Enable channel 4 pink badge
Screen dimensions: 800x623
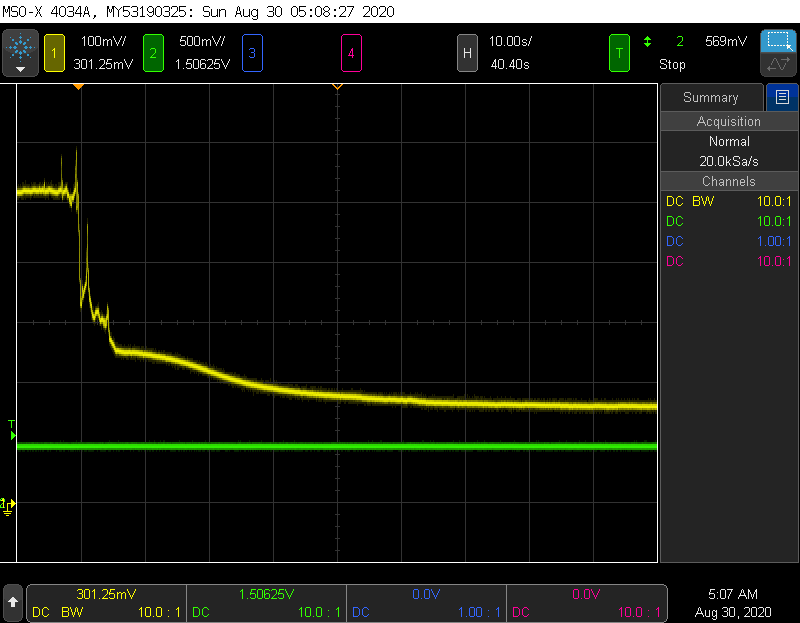(351, 52)
